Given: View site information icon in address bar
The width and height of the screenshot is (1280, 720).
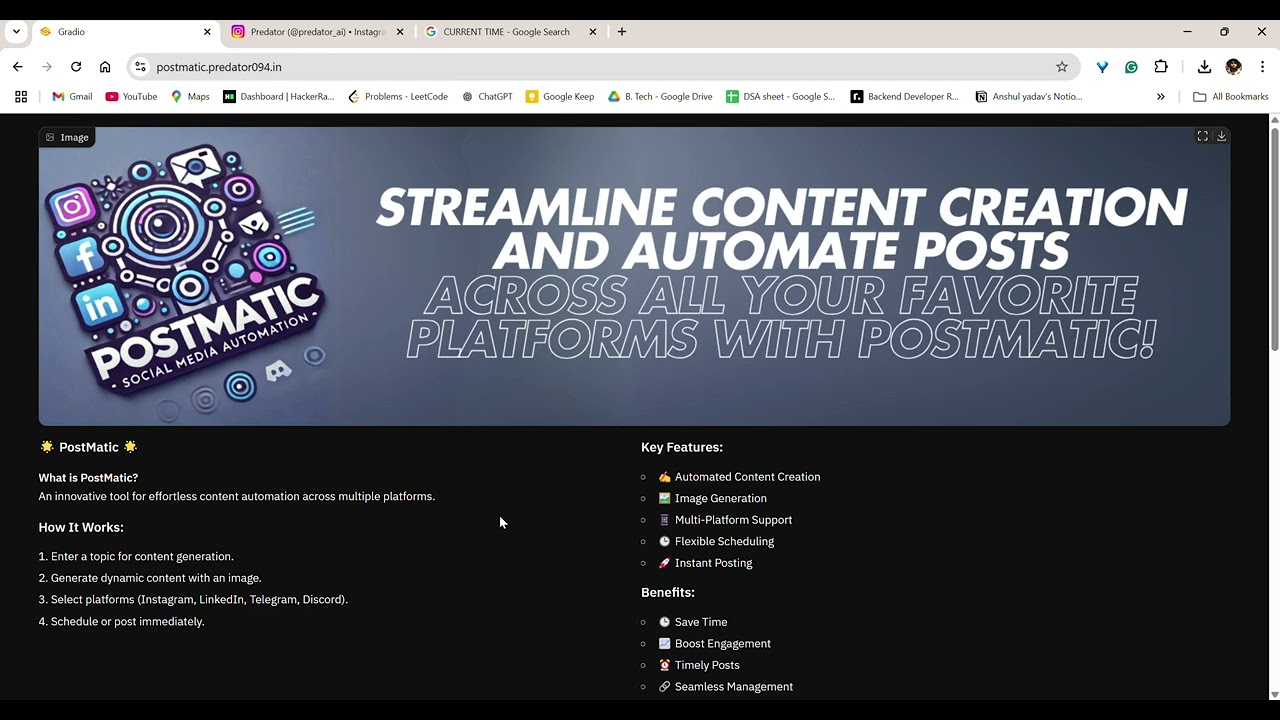Looking at the screenshot, I should [140, 67].
